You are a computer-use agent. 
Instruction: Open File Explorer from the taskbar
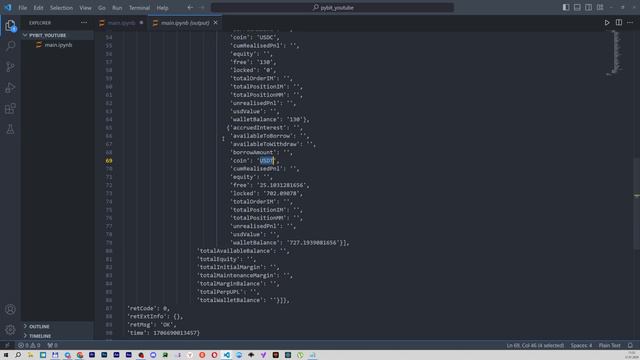click(x=31, y=355)
